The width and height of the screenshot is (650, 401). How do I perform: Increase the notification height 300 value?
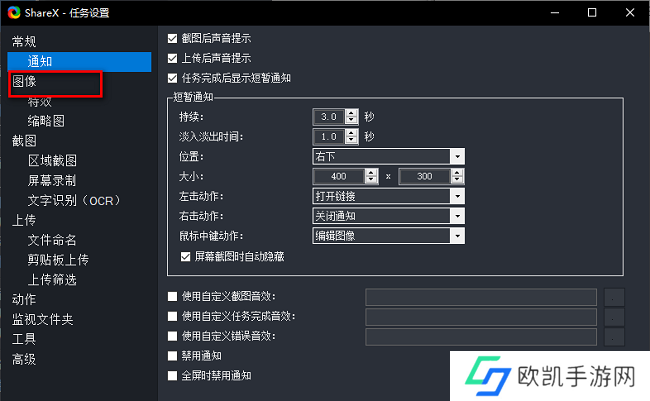click(457, 173)
